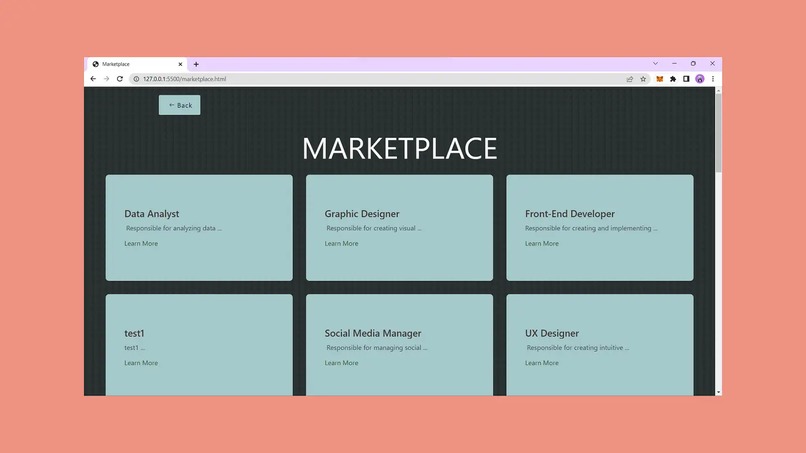Click the scrollbar up arrow
The width and height of the screenshot is (806, 453).
tap(718, 90)
